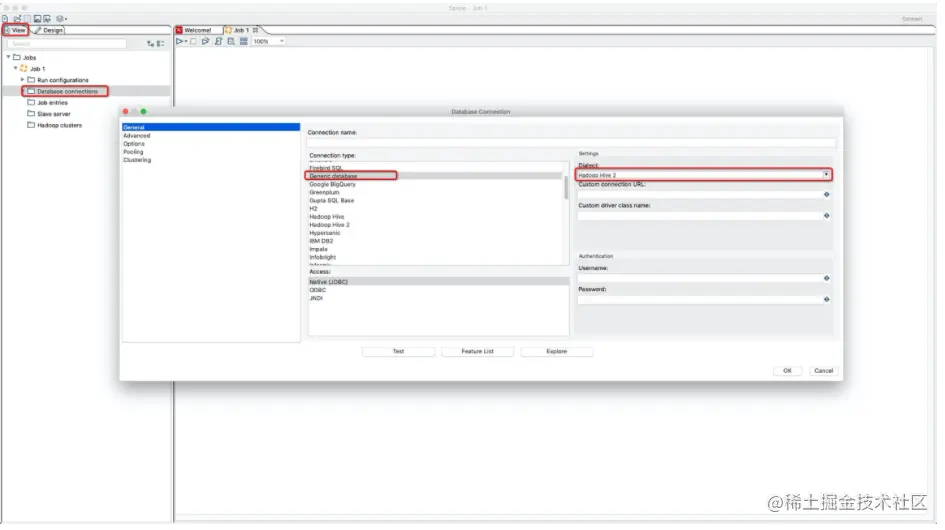The height and width of the screenshot is (530, 945).
Task: Click the Save As icon in the Spoon toolbar
Action: point(47,19)
